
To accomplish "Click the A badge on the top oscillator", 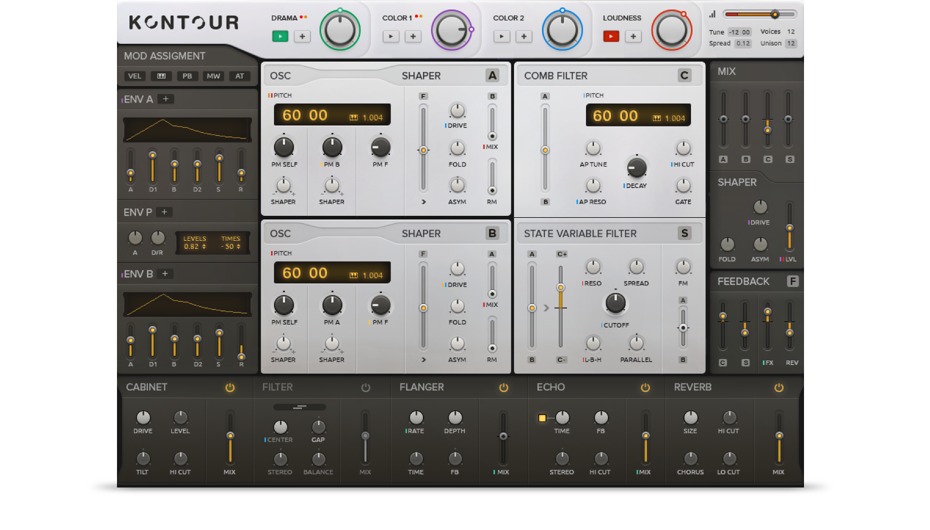I will tap(492, 75).
